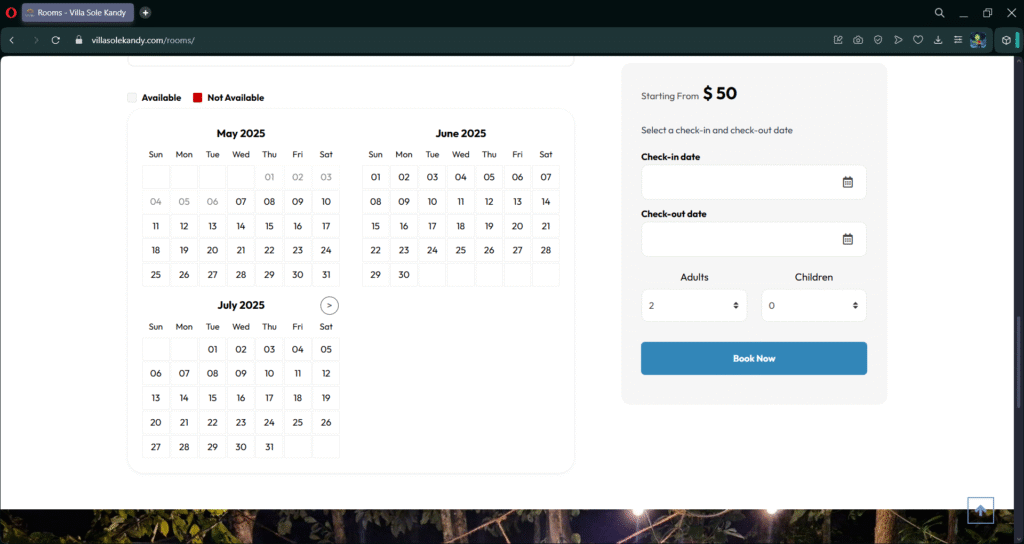The height and width of the screenshot is (544, 1024).
Task: Reload the page with refresh icon
Action: [56, 40]
